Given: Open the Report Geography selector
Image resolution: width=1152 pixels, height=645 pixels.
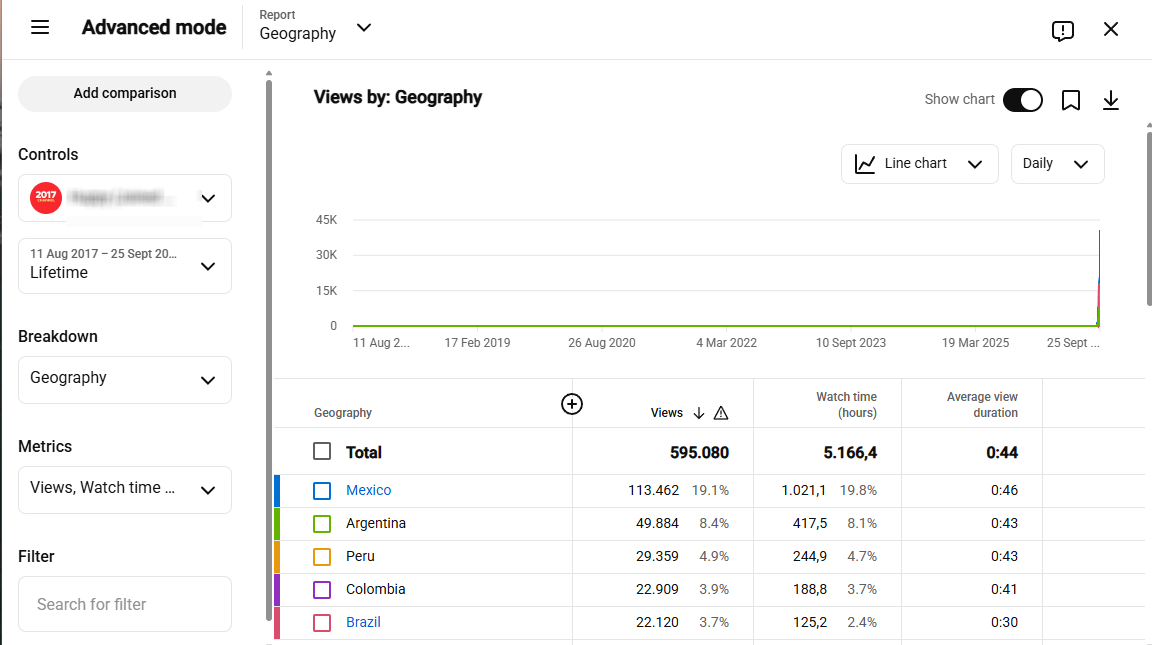Looking at the screenshot, I should (316, 26).
